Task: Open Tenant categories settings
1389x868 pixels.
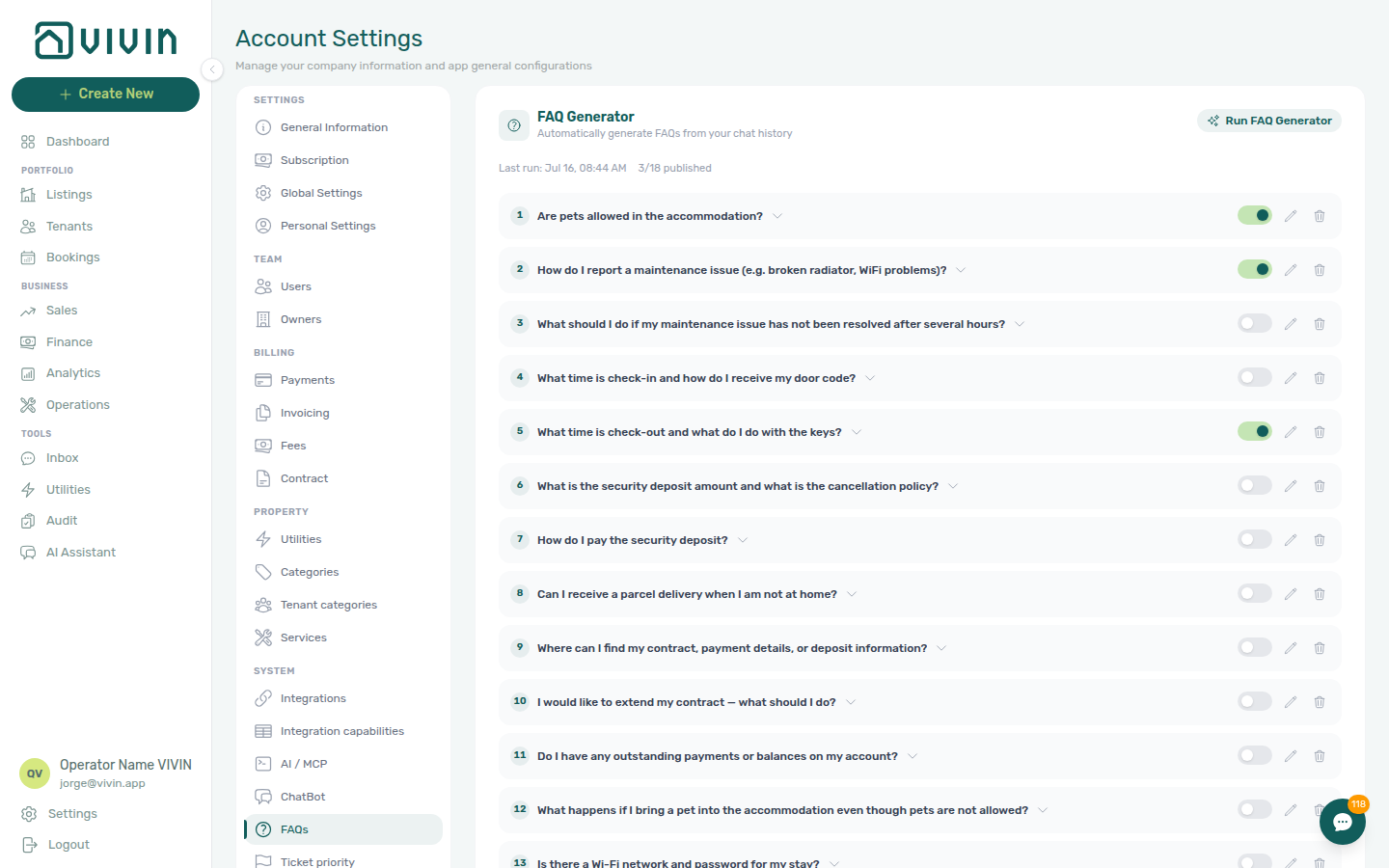Action: (x=343, y=605)
